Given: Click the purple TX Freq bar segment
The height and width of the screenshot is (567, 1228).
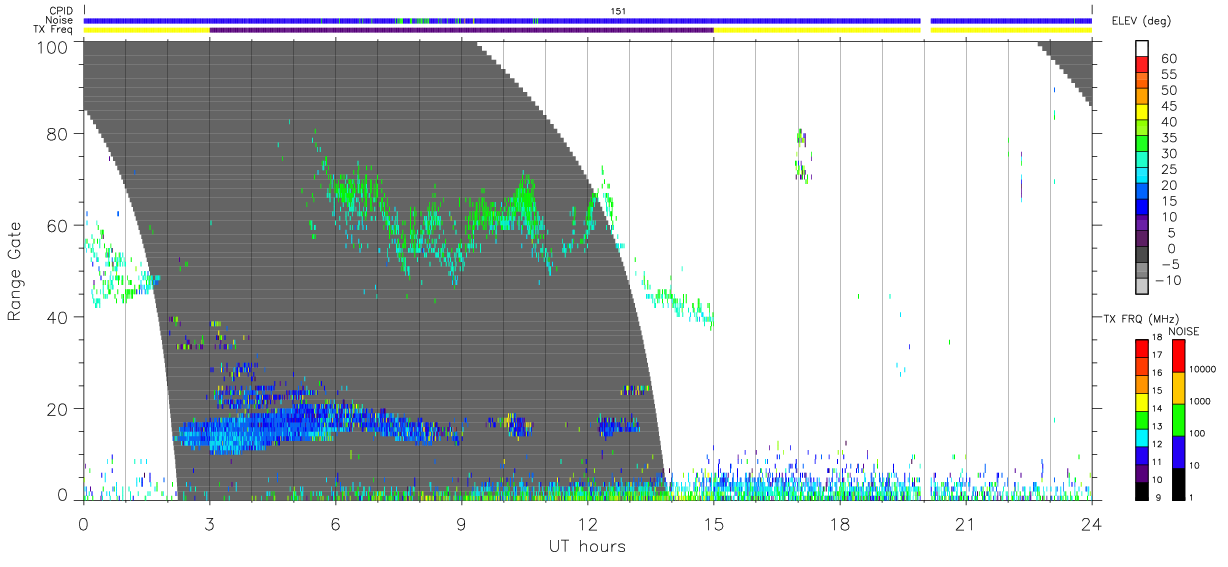Looking at the screenshot, I should click(461, 30).
